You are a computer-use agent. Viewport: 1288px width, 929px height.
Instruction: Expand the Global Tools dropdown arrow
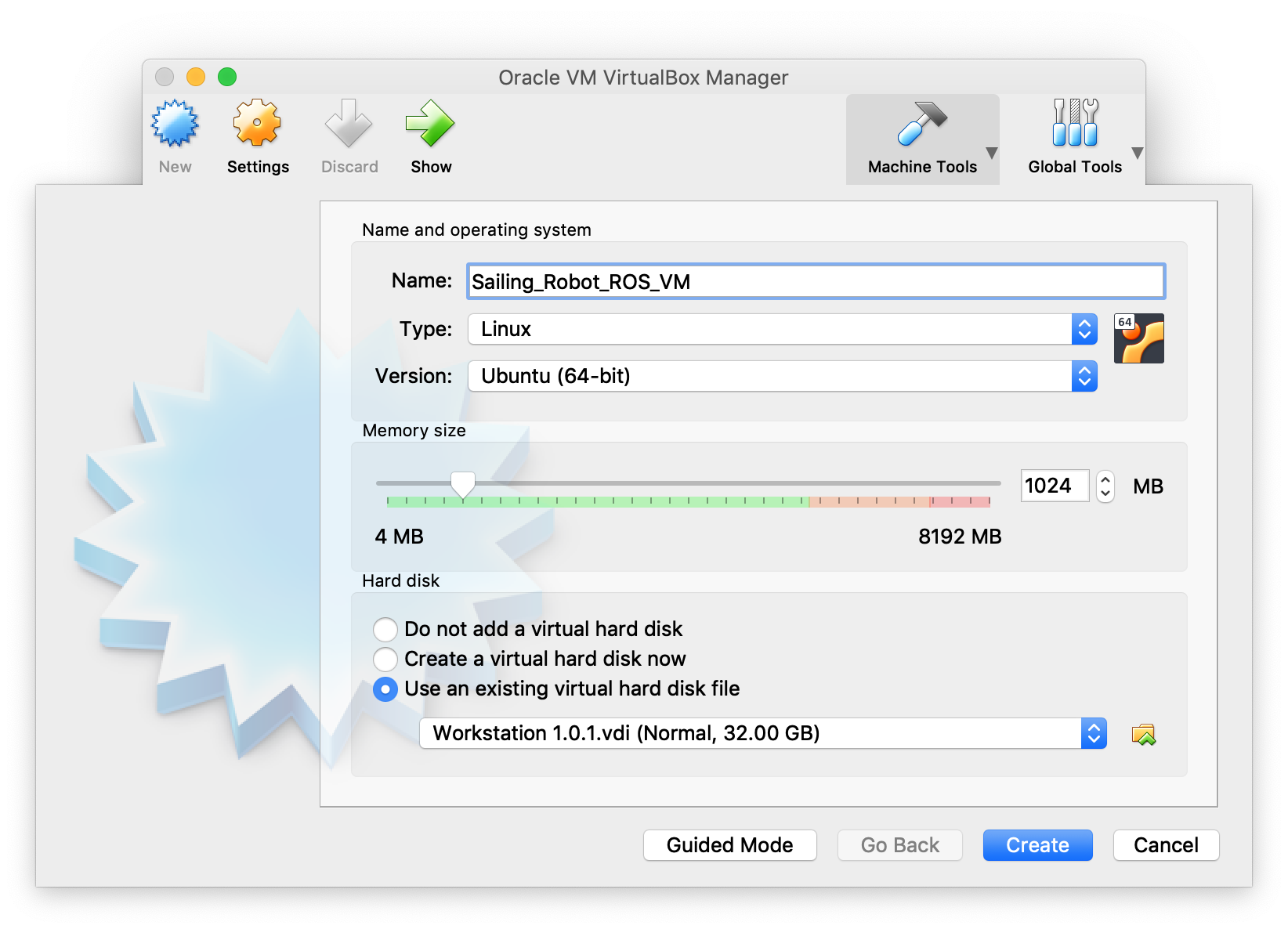pos(1138,153)
